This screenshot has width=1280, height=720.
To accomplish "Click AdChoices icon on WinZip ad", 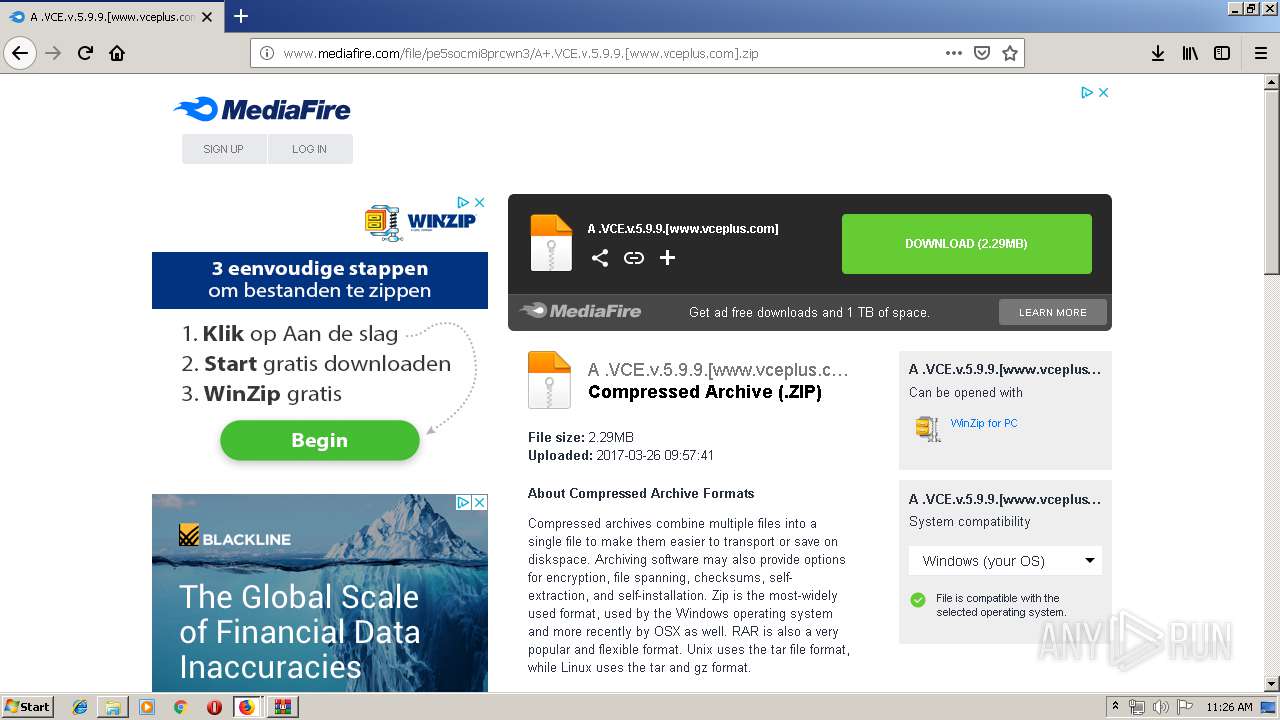I will (x=464, y=202).
